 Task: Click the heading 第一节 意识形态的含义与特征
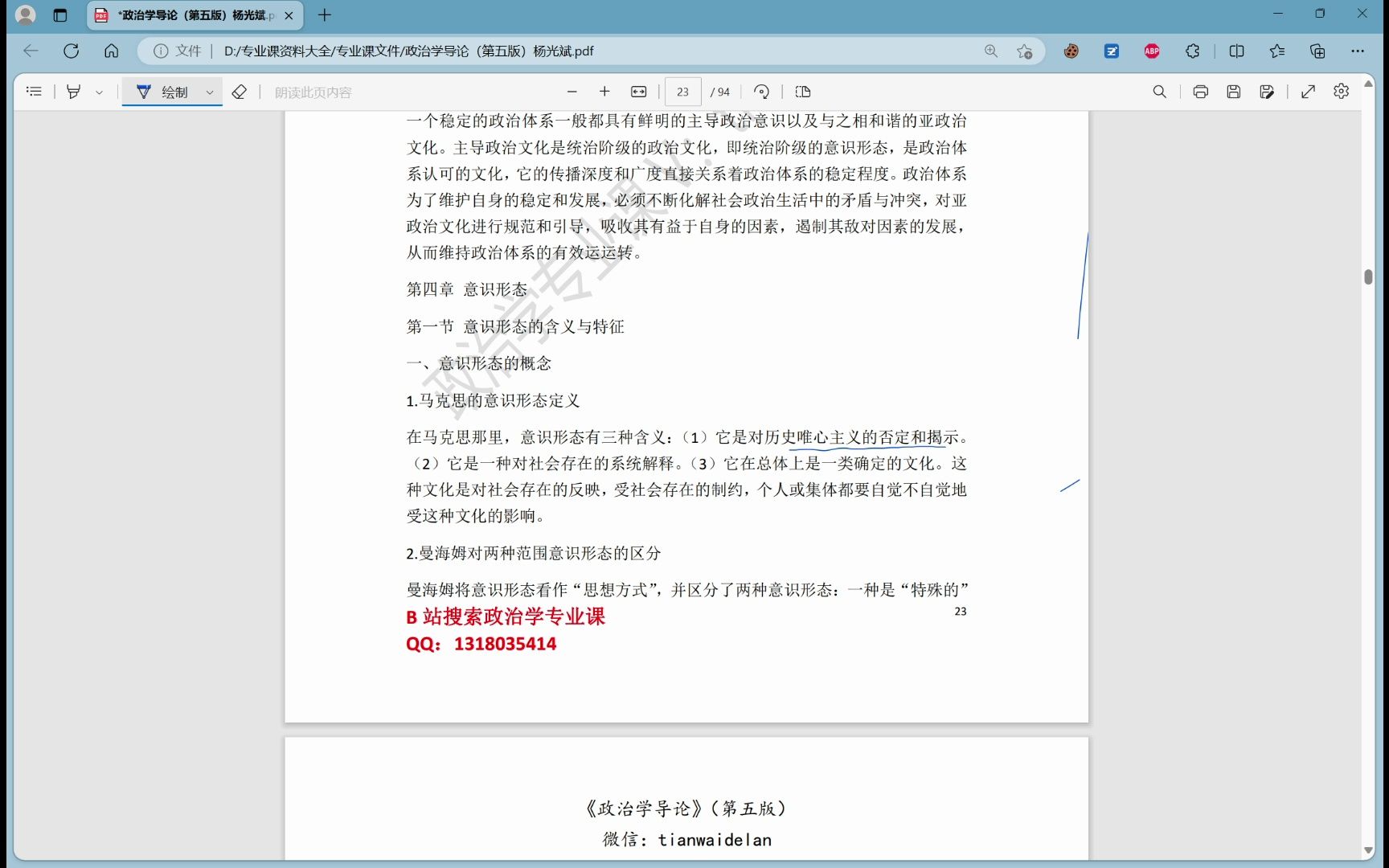tap(515, 326)
